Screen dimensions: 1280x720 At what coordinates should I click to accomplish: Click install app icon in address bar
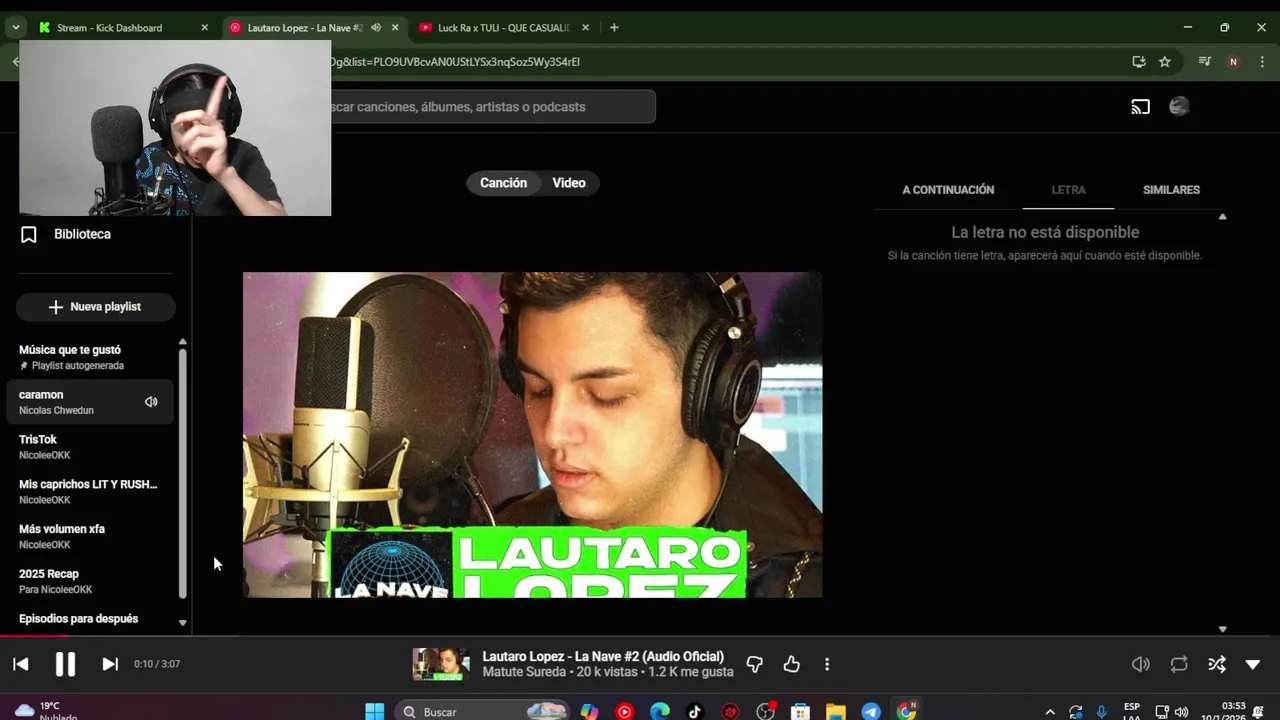click(1139, 62)
